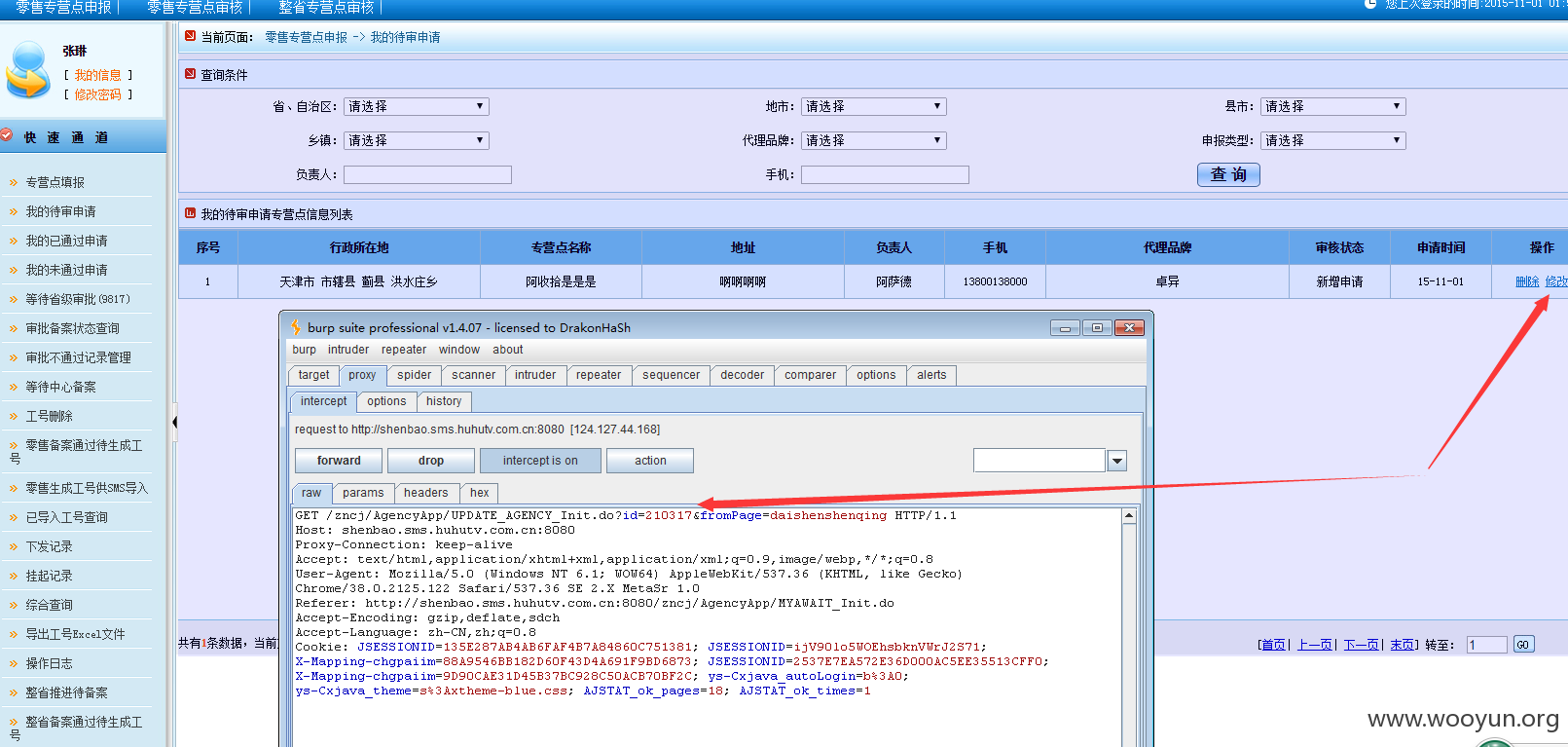This screenshot has width=1568, height=747.
Task: Expand the Burp comment dropdown arrow
Action: point(1117,461)
